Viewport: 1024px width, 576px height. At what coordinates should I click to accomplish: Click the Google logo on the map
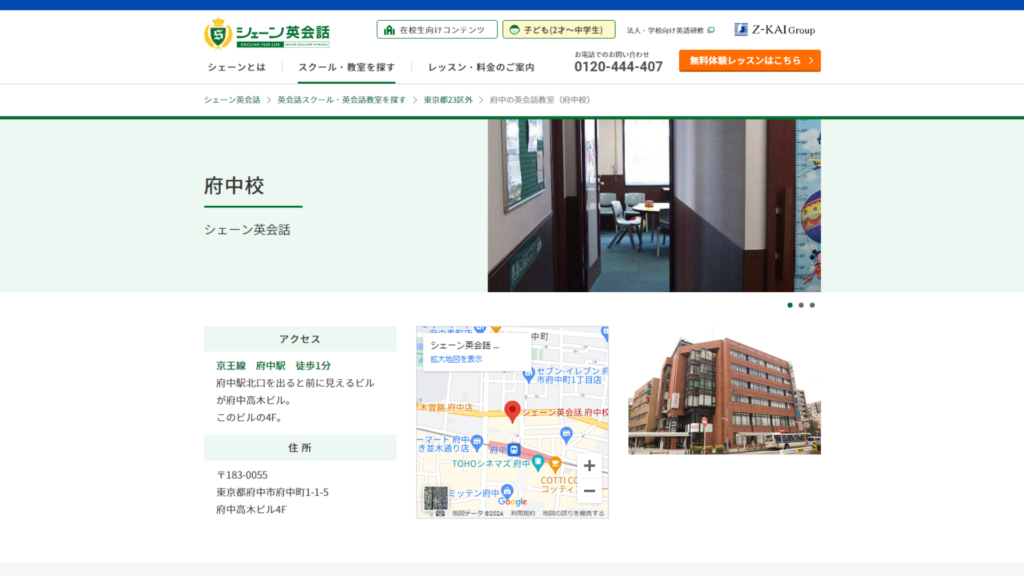(513, 502)
